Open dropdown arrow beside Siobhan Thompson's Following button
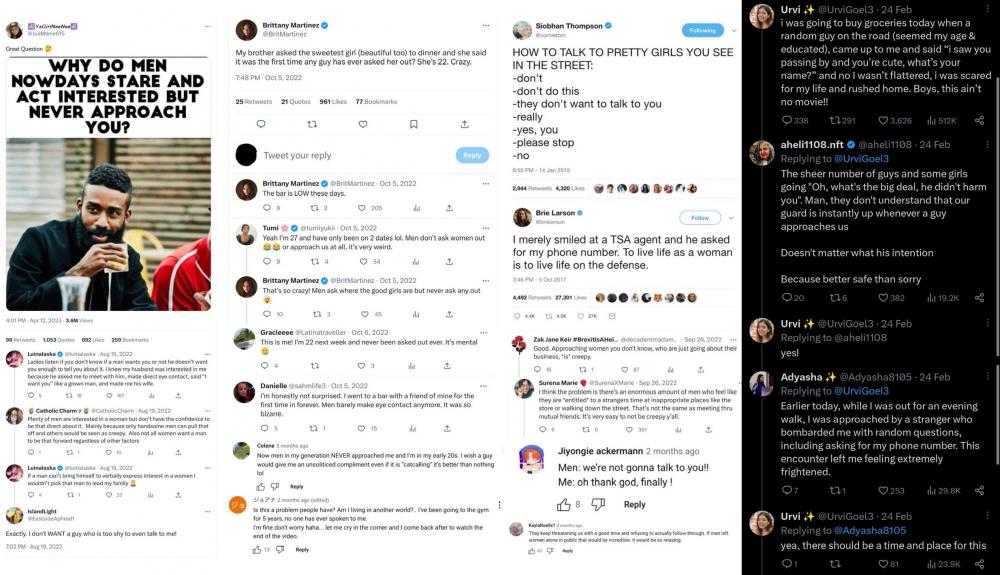Image resolution: width=1000 pixels, height=575 pixels. pyautogui.click(x=733, y=30)
